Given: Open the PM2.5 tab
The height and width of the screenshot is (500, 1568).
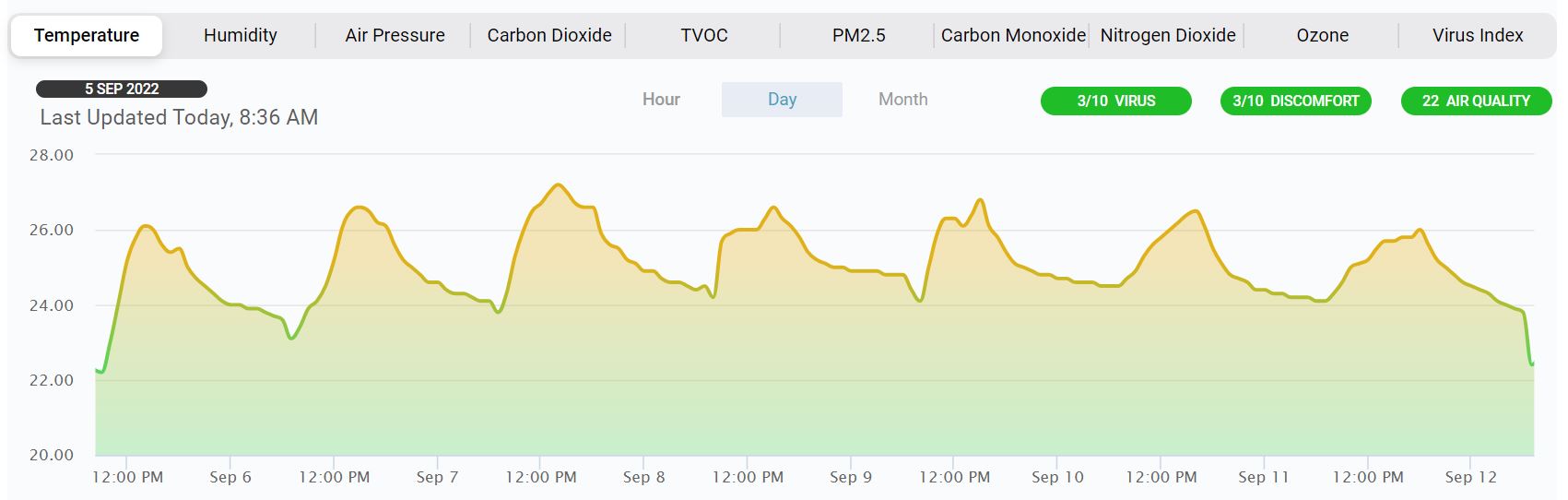Looking at the screenshot, I should point(858,35).
